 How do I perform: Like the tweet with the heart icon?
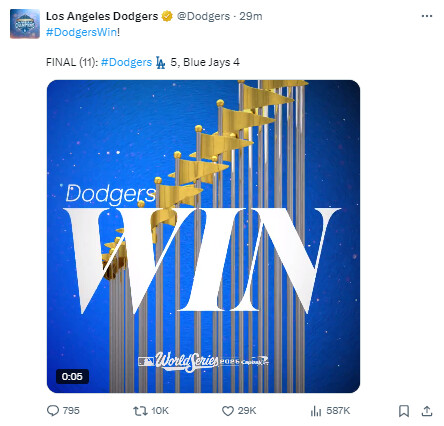click(x=228, y=411)
